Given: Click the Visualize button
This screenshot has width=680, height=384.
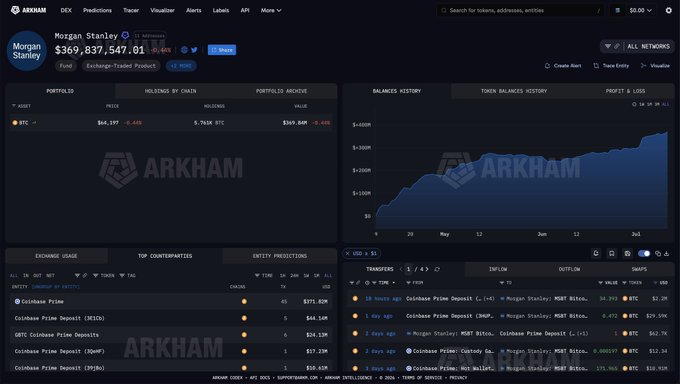Looking at the screenshot, I should [x=655, y=66].
